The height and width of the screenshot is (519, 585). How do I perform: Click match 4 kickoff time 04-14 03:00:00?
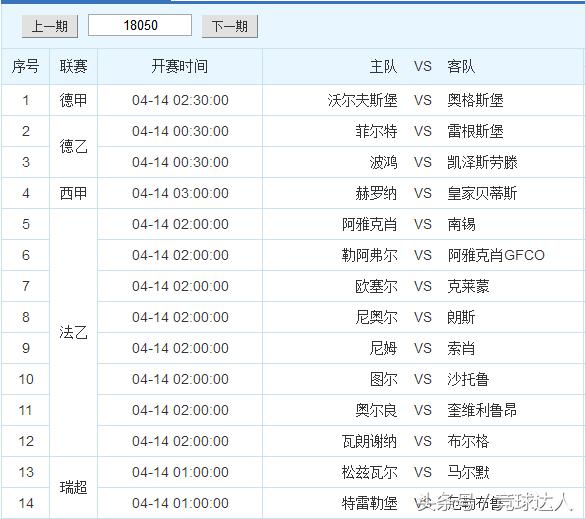coord(180,193)
